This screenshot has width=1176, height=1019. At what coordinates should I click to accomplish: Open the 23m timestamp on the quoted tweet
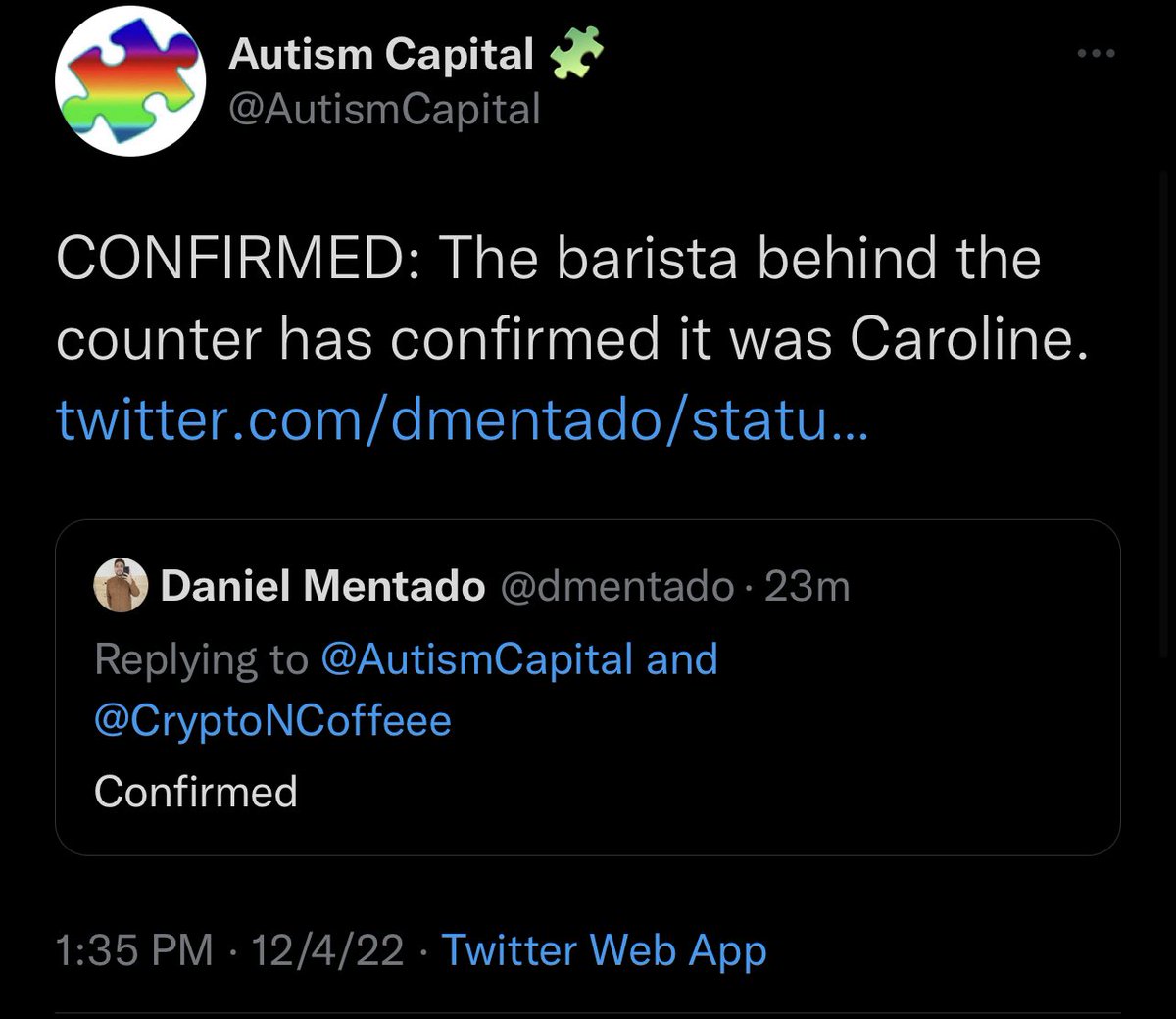[808, 587]
